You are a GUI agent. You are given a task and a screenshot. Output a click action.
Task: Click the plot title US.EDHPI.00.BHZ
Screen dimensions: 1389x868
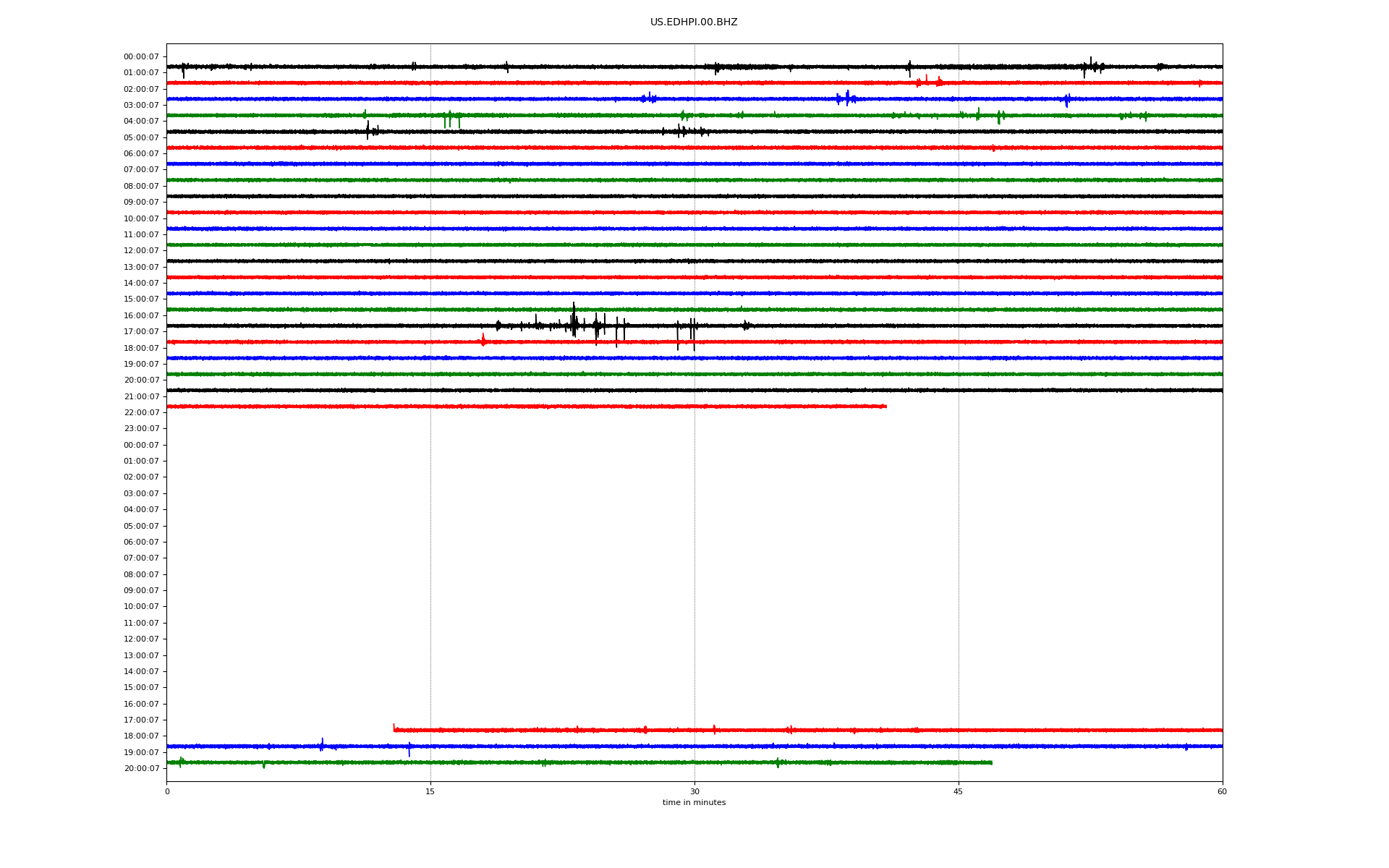(x=694, y=22)
